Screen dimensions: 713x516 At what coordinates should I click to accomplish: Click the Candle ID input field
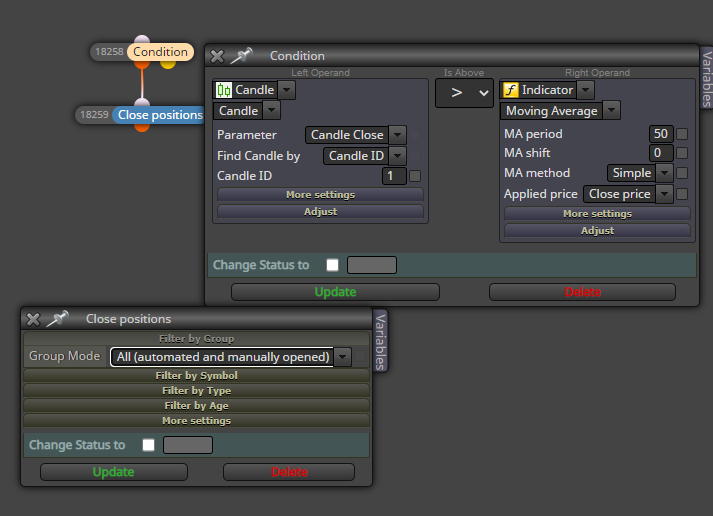pos(394,176)
